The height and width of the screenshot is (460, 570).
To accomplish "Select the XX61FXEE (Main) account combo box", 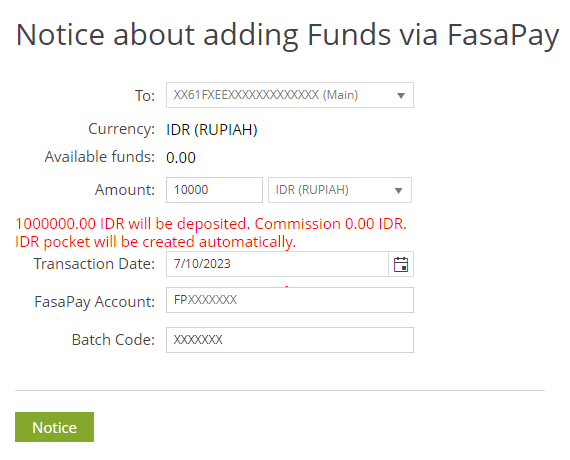I will (290, 95).
